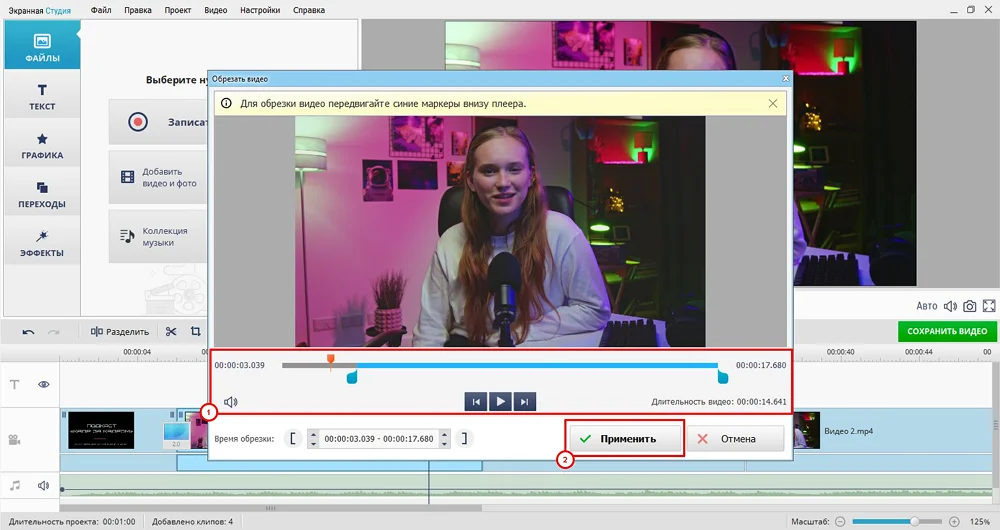Viewport: 1000px width, 530px height.
Task: Take a snapshot with the camera icon
Action: [x=969, y=306]
